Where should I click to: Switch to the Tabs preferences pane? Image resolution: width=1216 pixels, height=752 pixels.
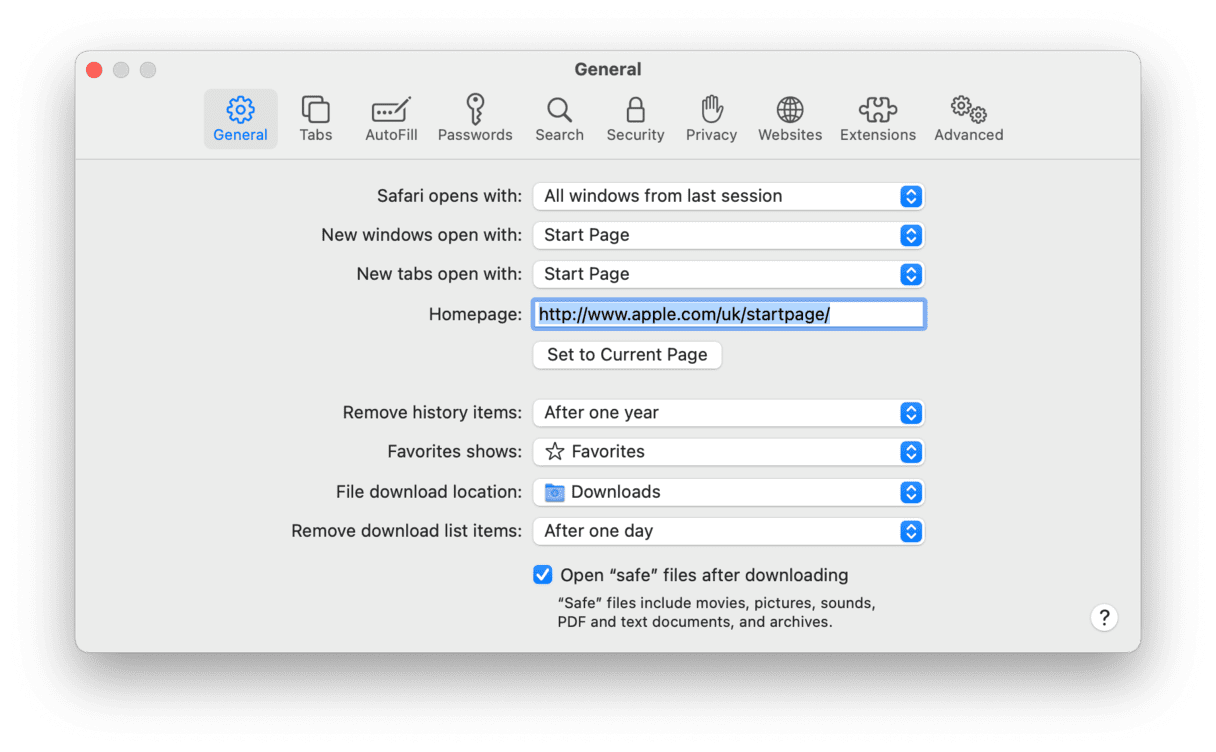316,119
